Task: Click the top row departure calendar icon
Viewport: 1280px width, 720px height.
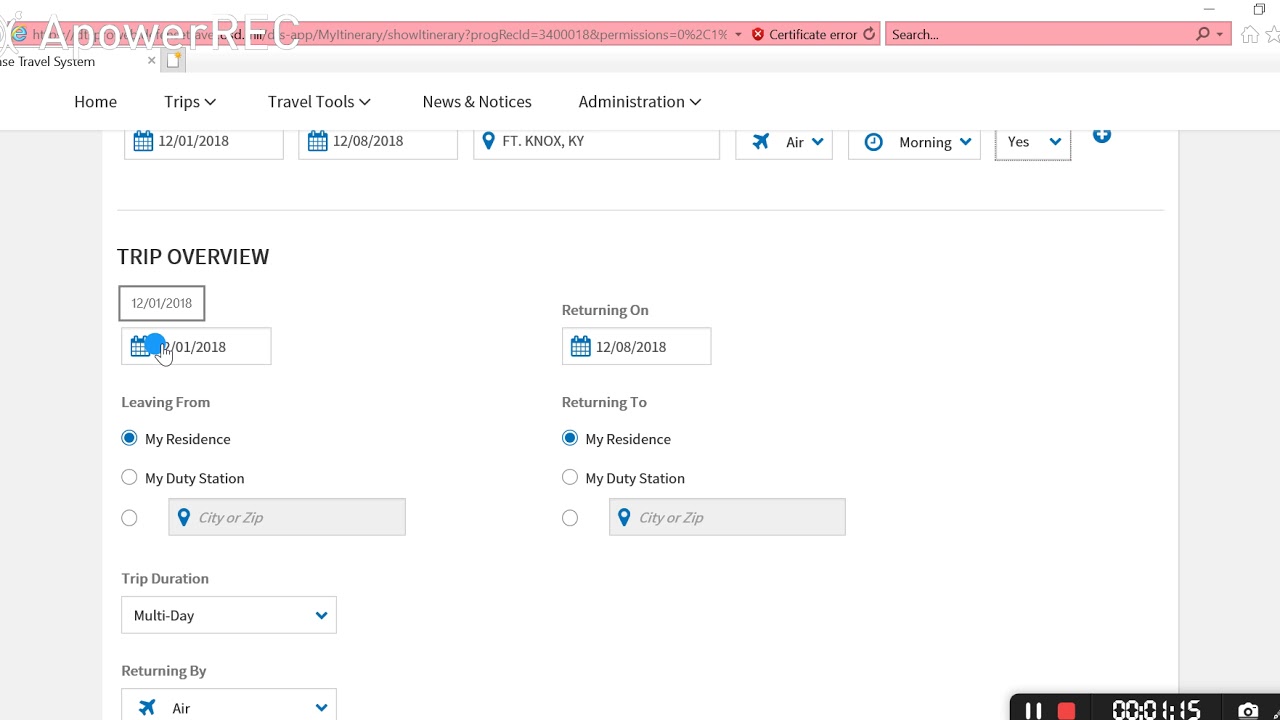Action: coord(143,141)
